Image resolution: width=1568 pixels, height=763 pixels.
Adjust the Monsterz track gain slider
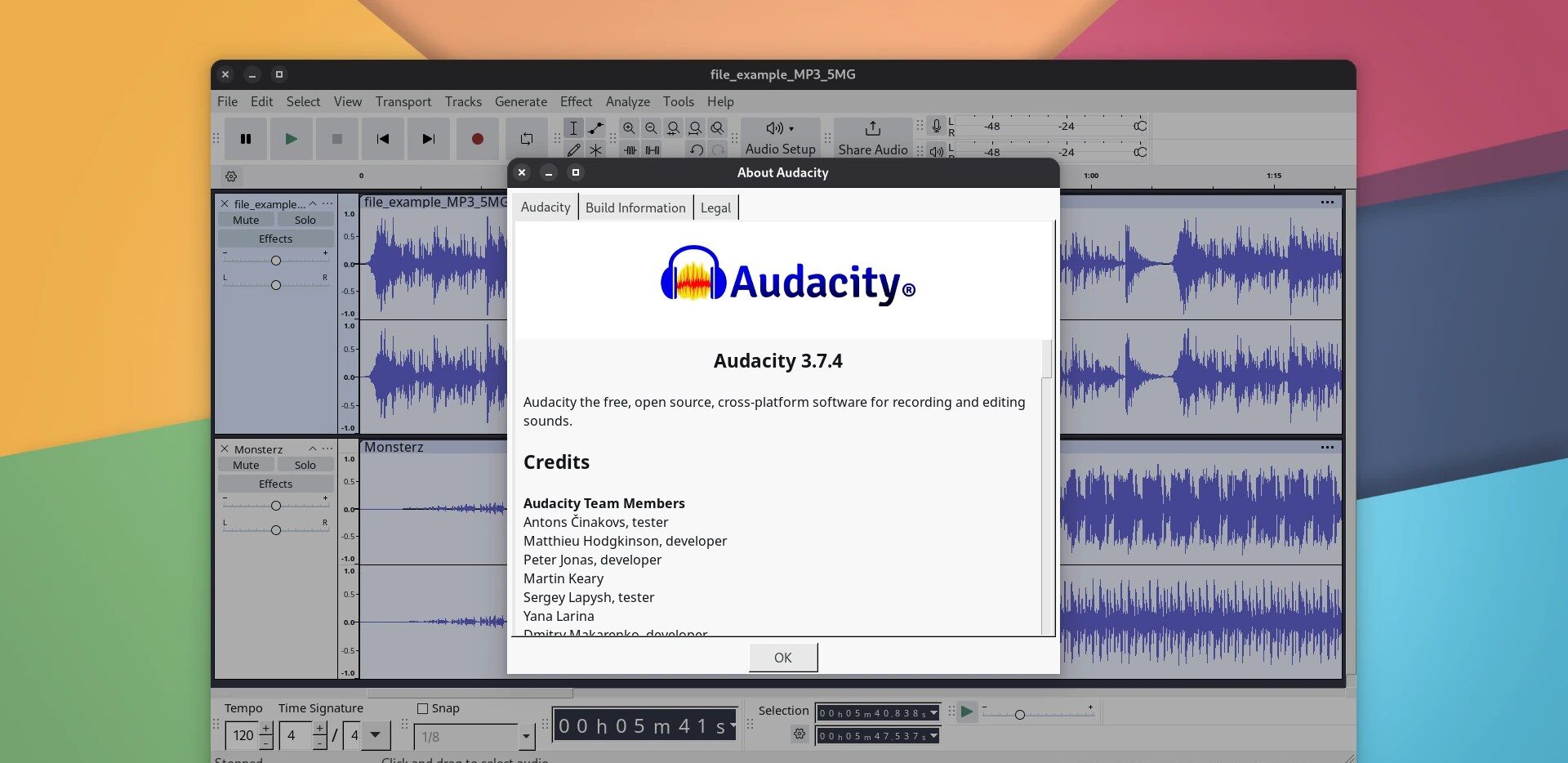pos(275,505)
